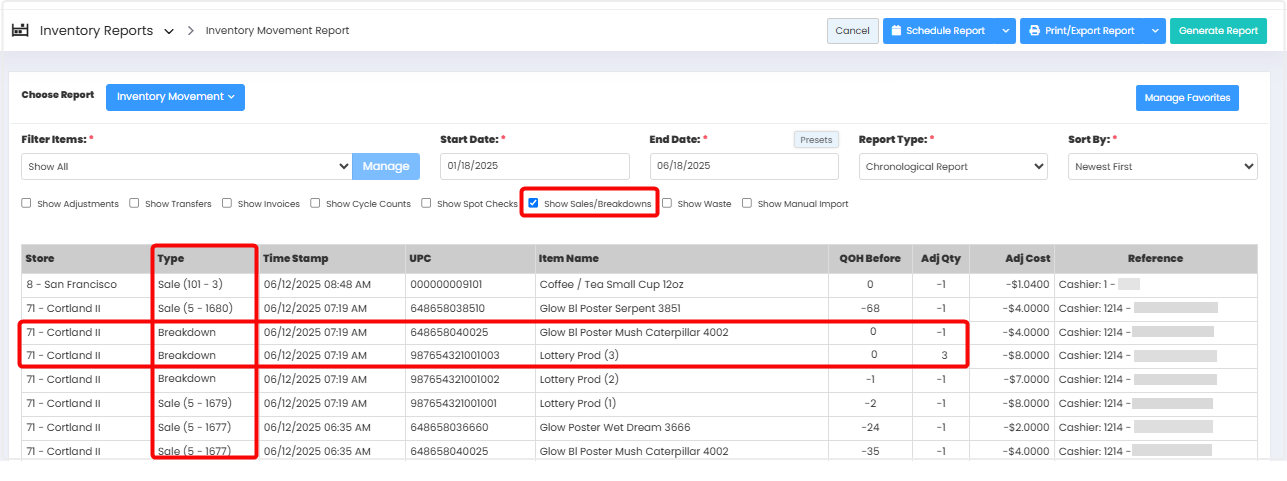
Task: Open the Print/Export Report dropdown arrow
Action: pyautogui.click(x=1155, y=31)
